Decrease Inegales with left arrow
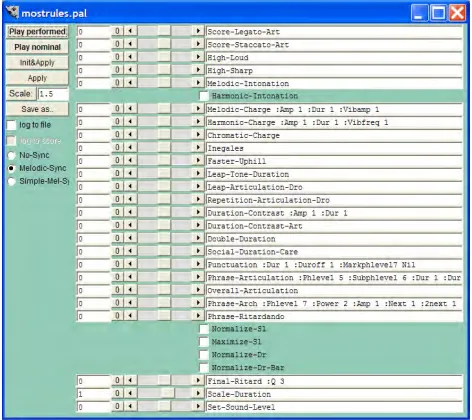Screen dimensions: 472x420 (x=130, y=147)
